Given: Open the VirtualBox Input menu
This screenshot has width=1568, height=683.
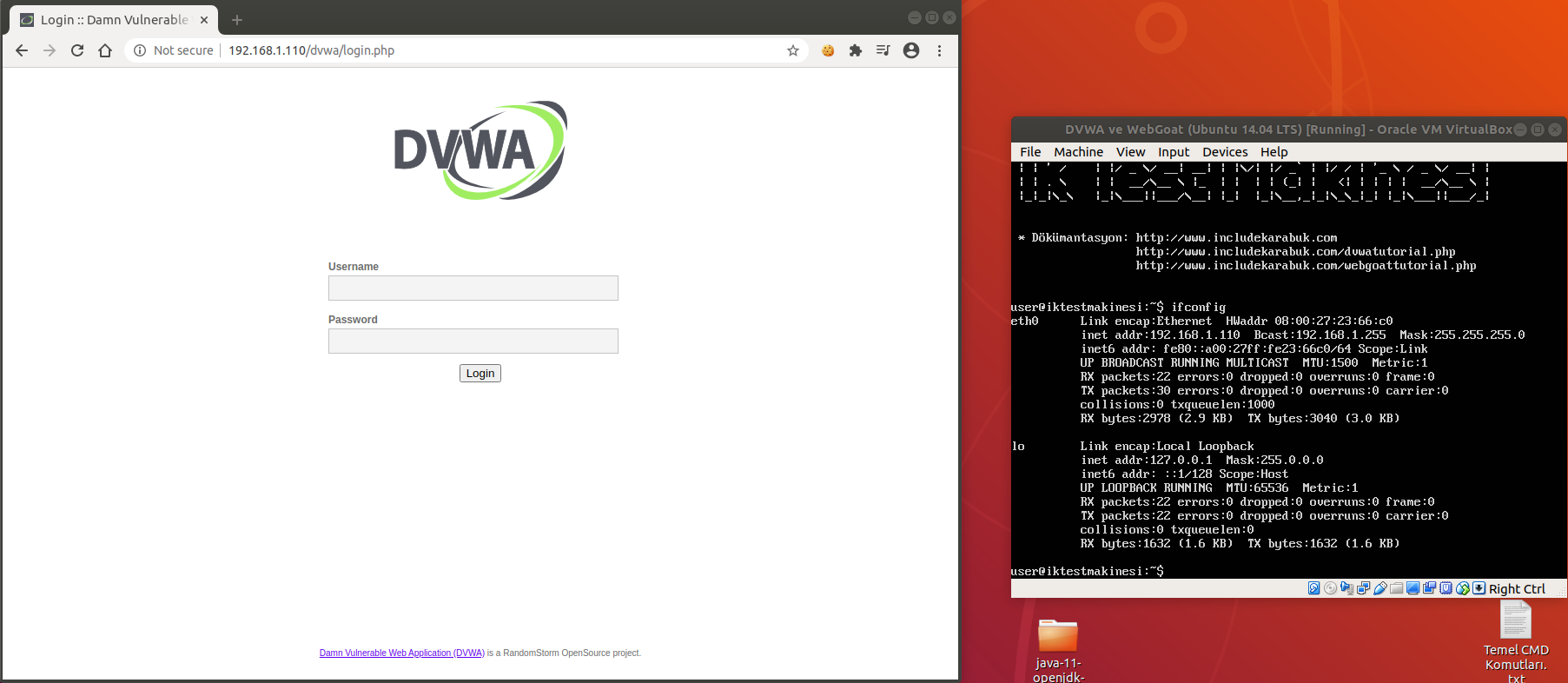Looking at the screenshot, I should [1174, 152].
